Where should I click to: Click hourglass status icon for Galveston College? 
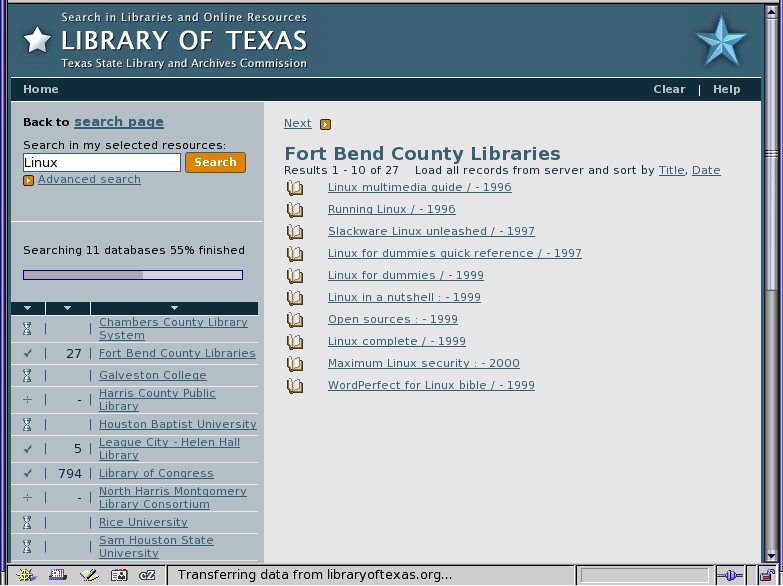point(28,376)
